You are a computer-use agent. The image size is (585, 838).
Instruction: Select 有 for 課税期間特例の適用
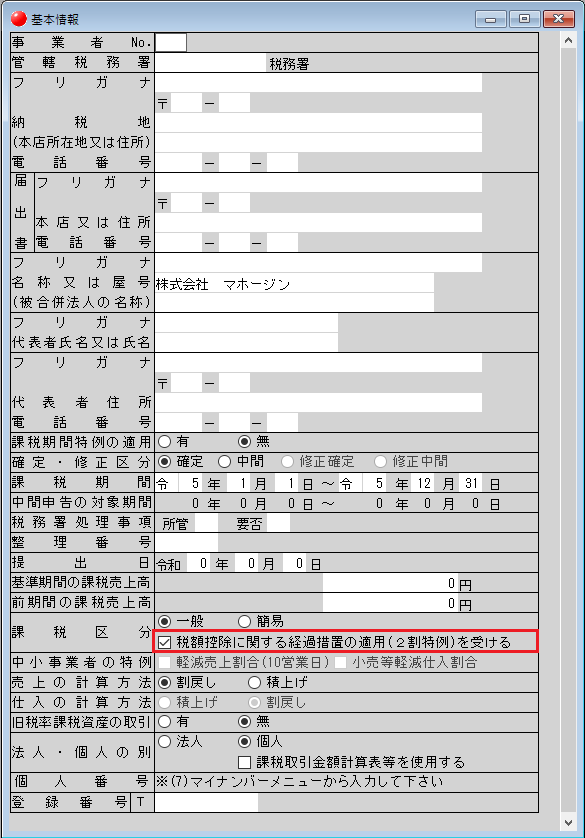click(x=165, y=441)
